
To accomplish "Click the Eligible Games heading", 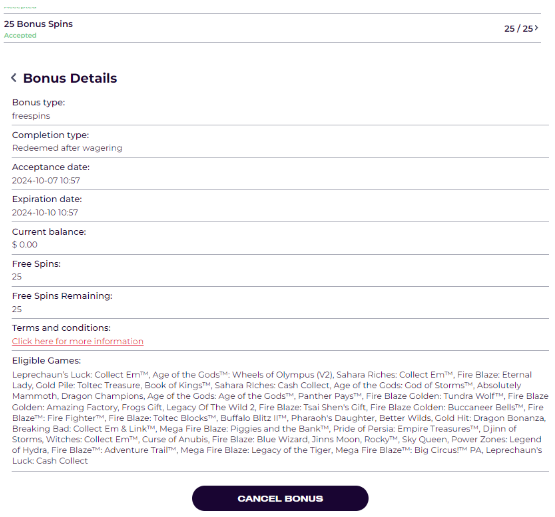I will coord(46,361).
